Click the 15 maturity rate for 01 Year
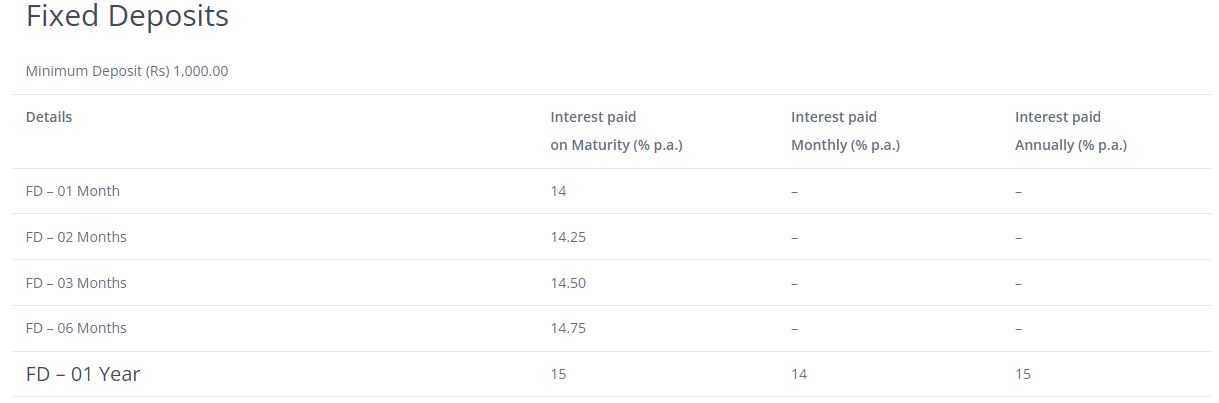This screenshot has height=403, width=1219. click(558, 374)
